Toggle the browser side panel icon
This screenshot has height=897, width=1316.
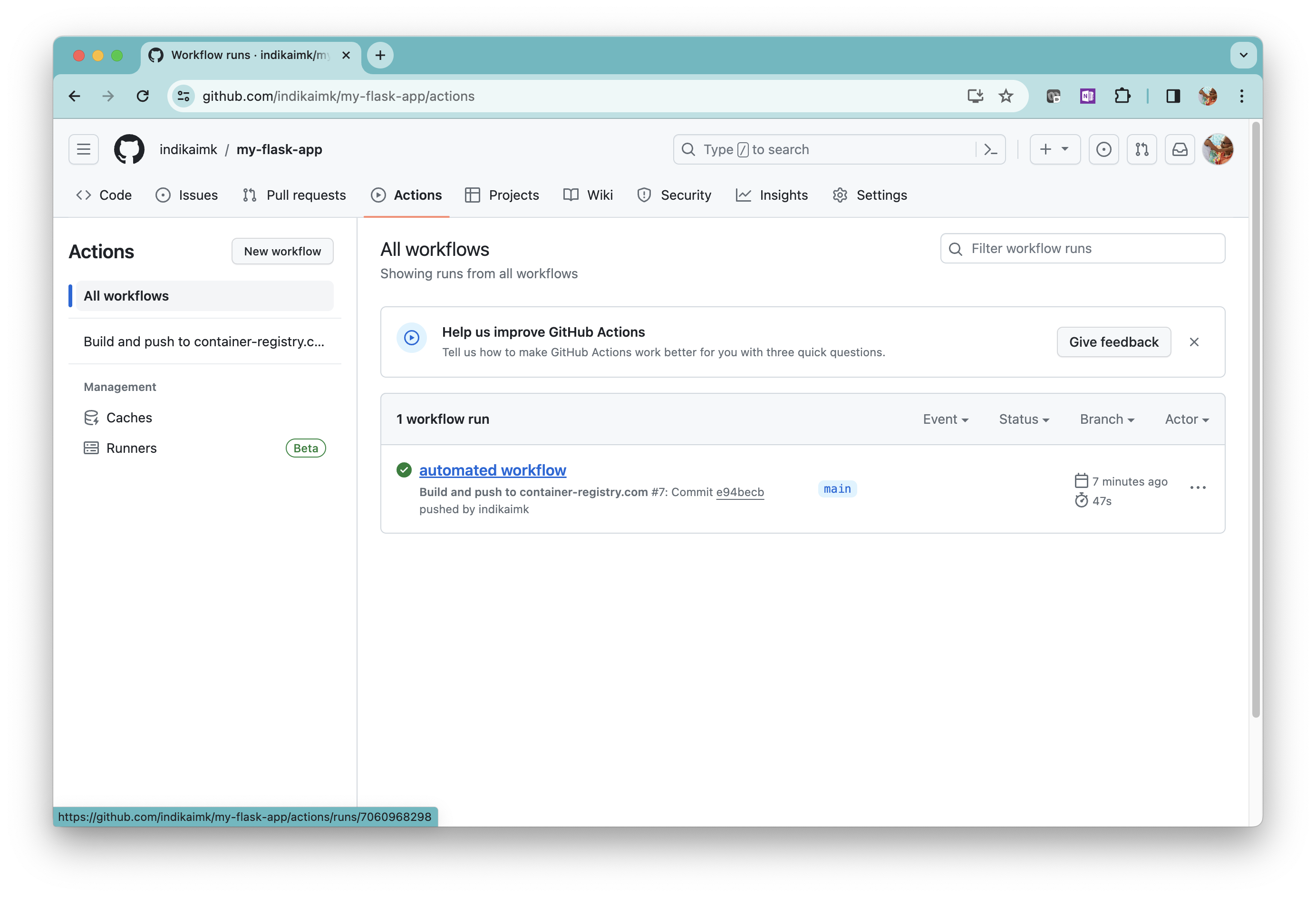(1173, 97)
